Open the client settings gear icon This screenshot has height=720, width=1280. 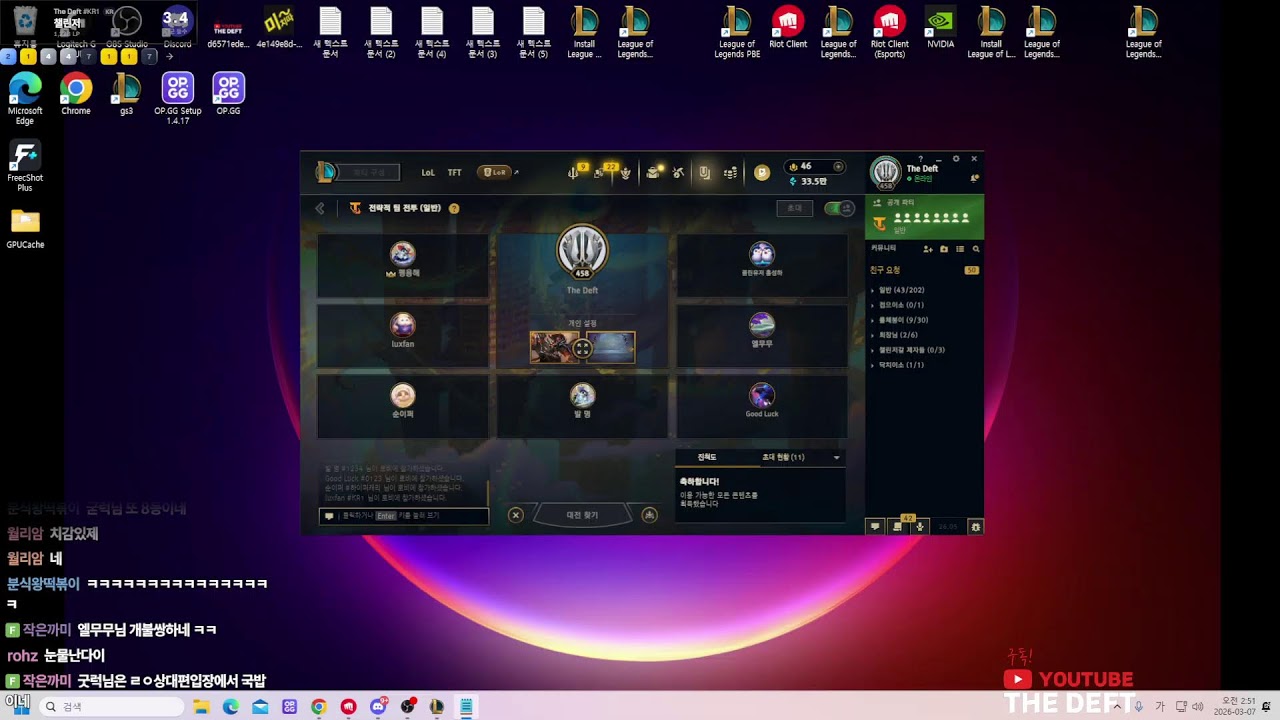tap(956, 159)
